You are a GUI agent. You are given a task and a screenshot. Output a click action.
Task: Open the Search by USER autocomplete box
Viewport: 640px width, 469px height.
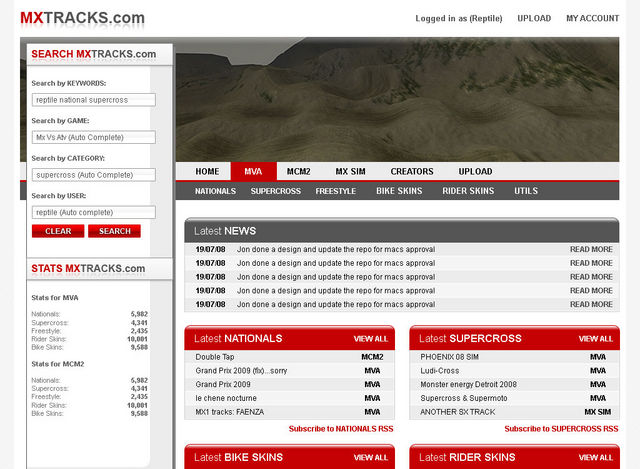point(93,212)
